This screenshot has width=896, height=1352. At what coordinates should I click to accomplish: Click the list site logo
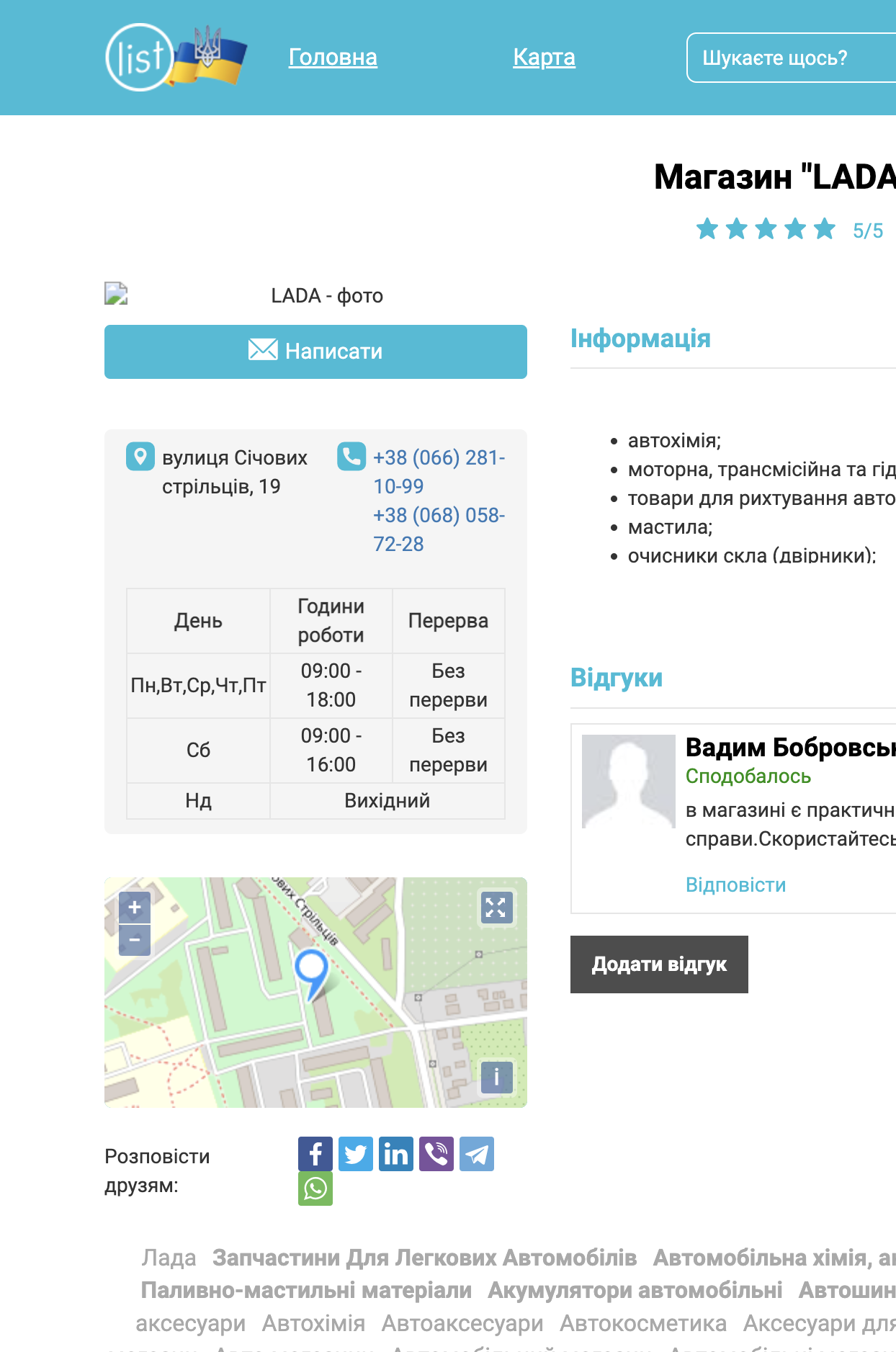pos(176,57)
